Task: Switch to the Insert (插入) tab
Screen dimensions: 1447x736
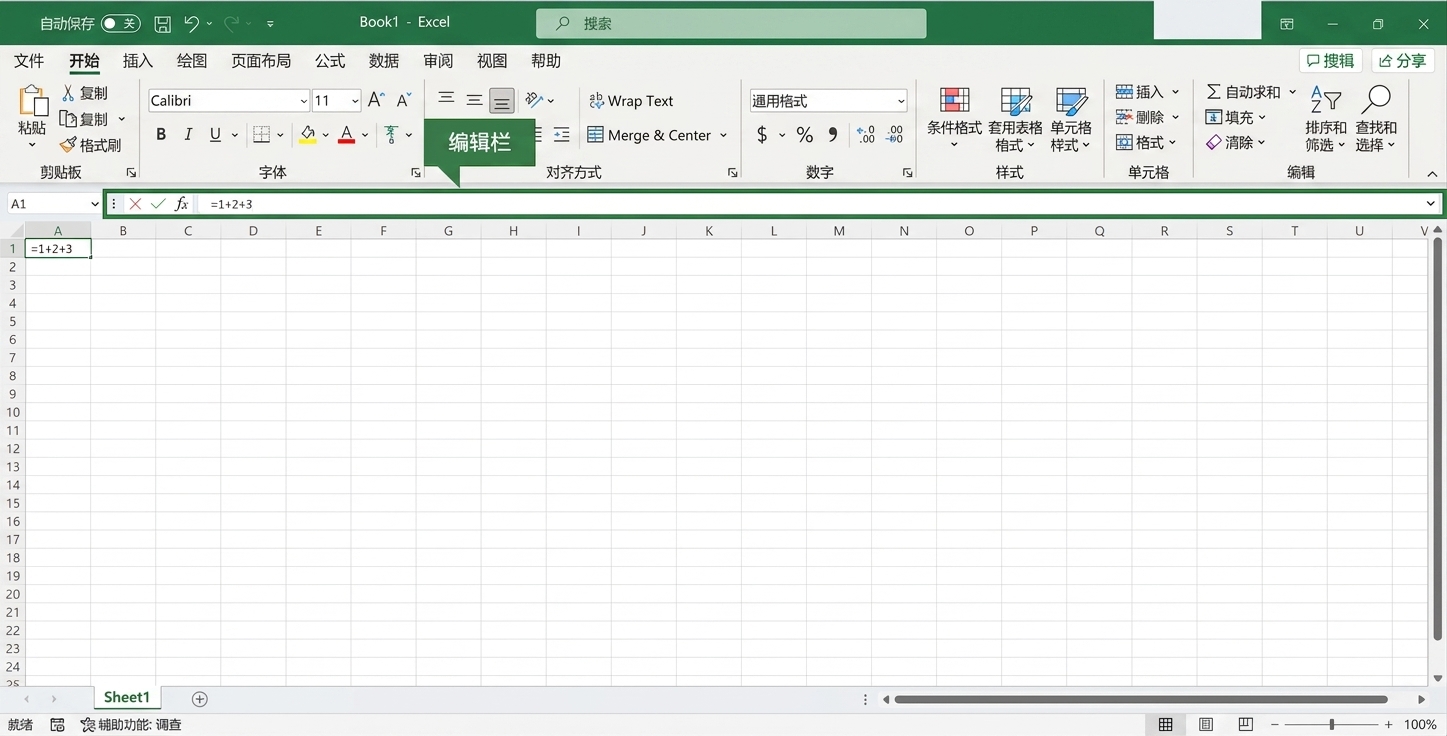Action: point(138,61)
